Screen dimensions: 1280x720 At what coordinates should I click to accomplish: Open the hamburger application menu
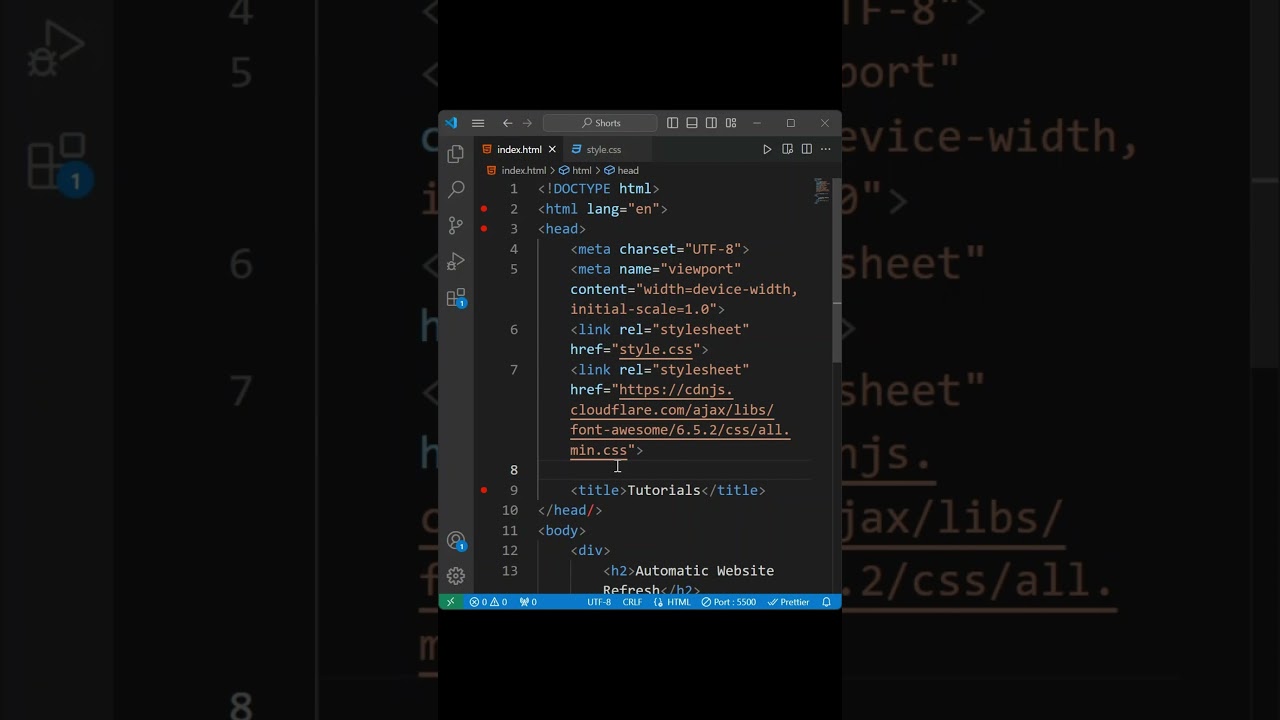coord(478,123)
